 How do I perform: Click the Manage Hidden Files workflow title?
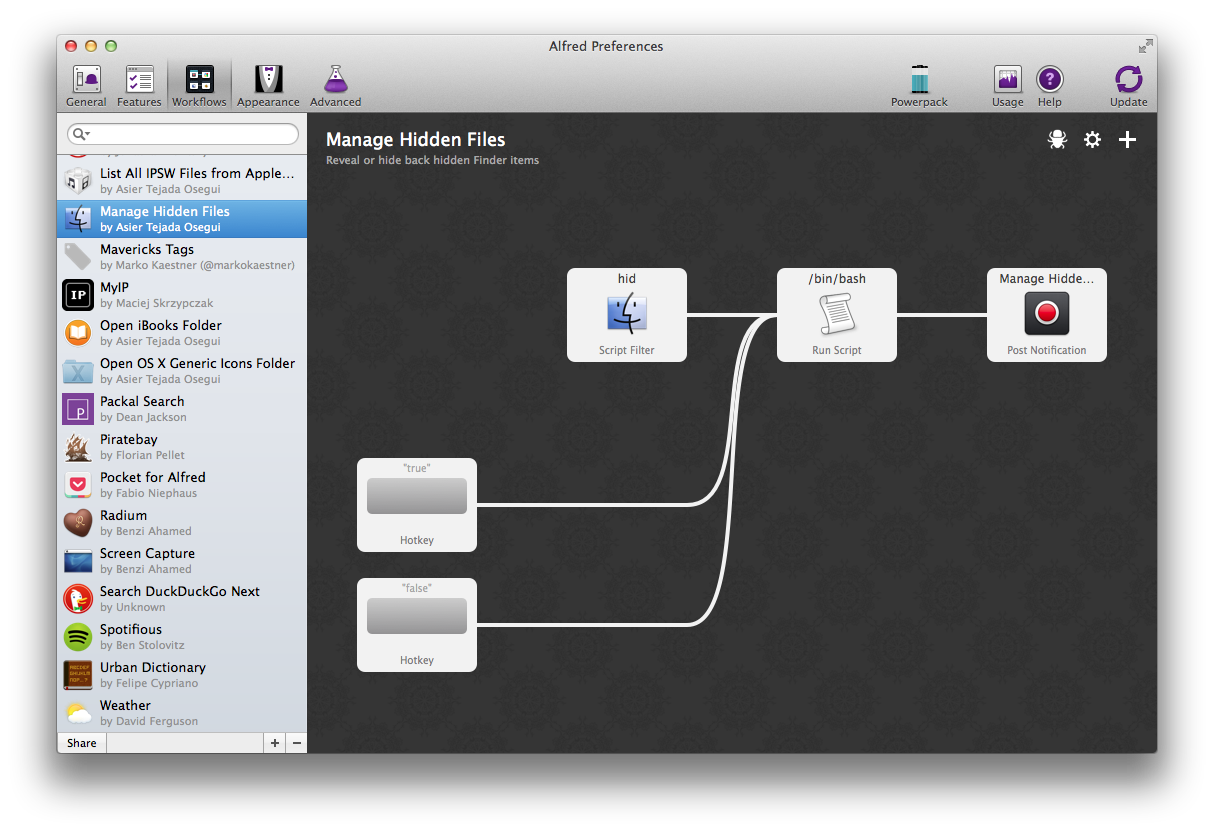click(x=415, y=140)
